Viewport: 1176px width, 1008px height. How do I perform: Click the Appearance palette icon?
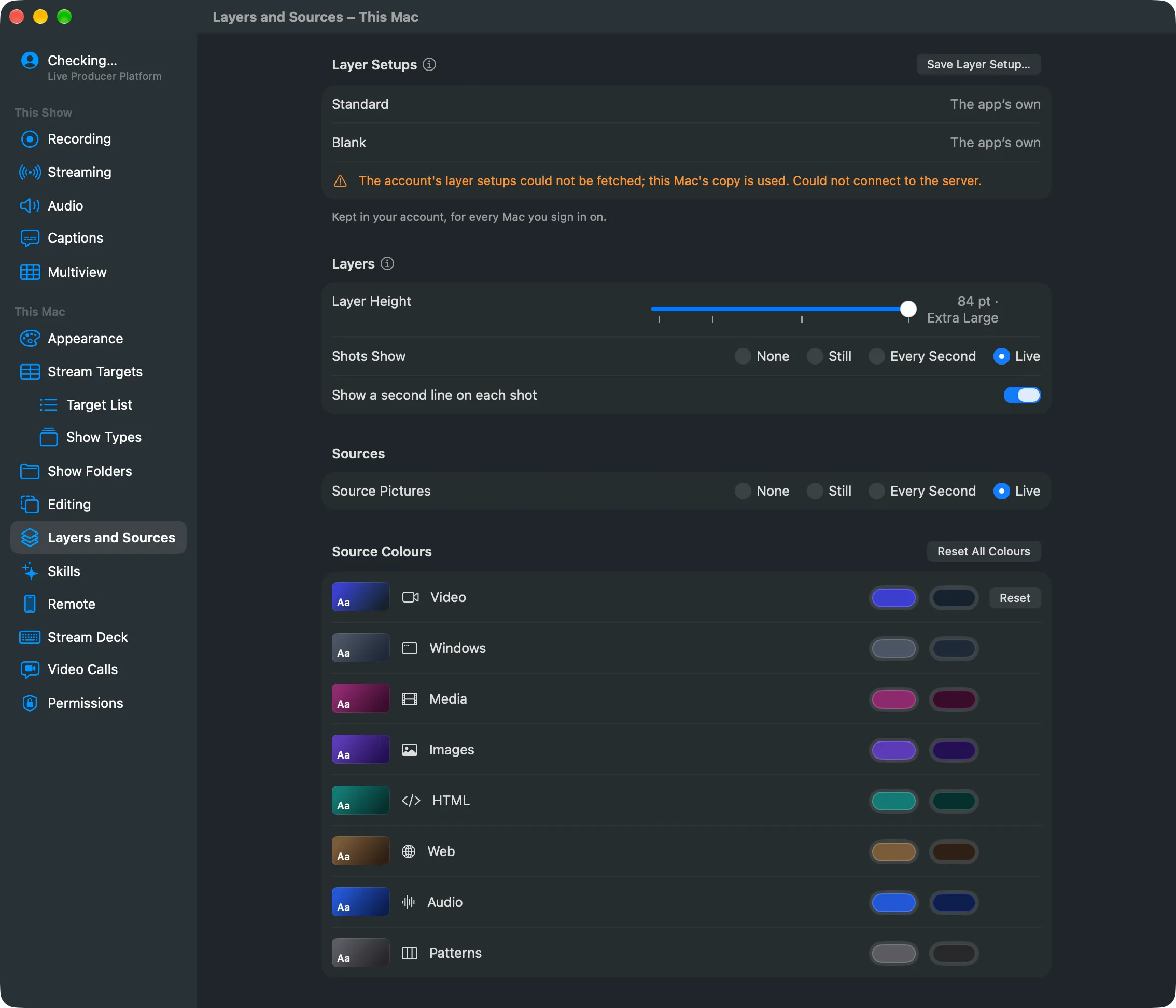[30, 339]
